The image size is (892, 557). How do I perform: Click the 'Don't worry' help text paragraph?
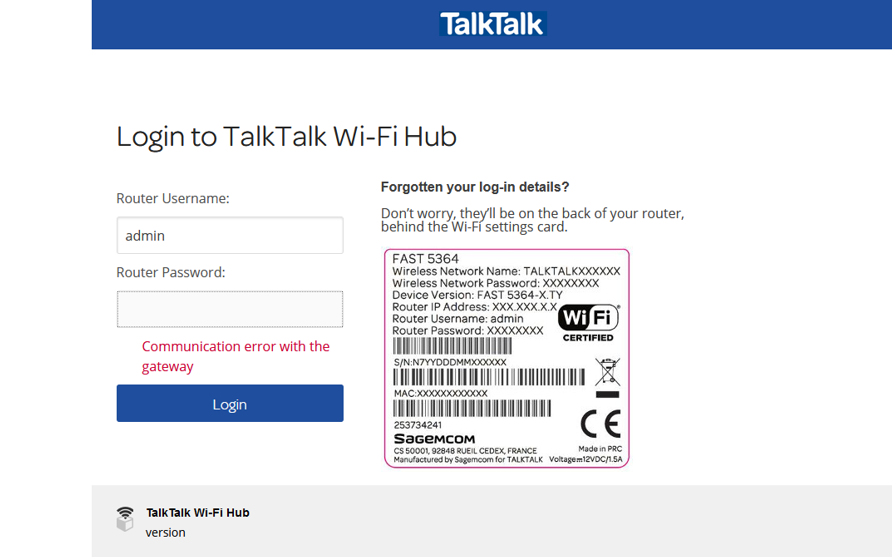click(532, 220)
